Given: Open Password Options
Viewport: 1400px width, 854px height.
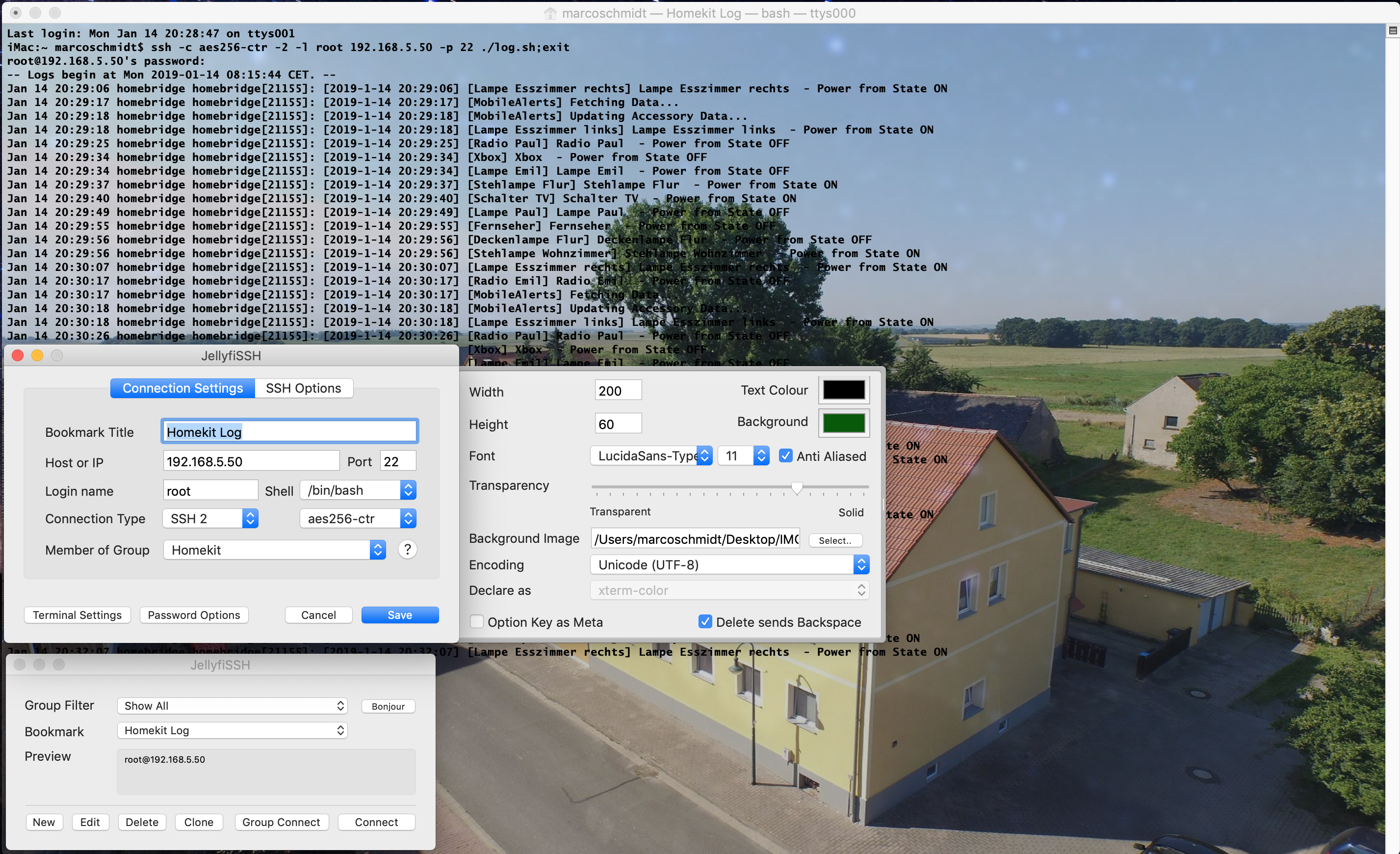Looking at the screenshot, I should point(194,614).
